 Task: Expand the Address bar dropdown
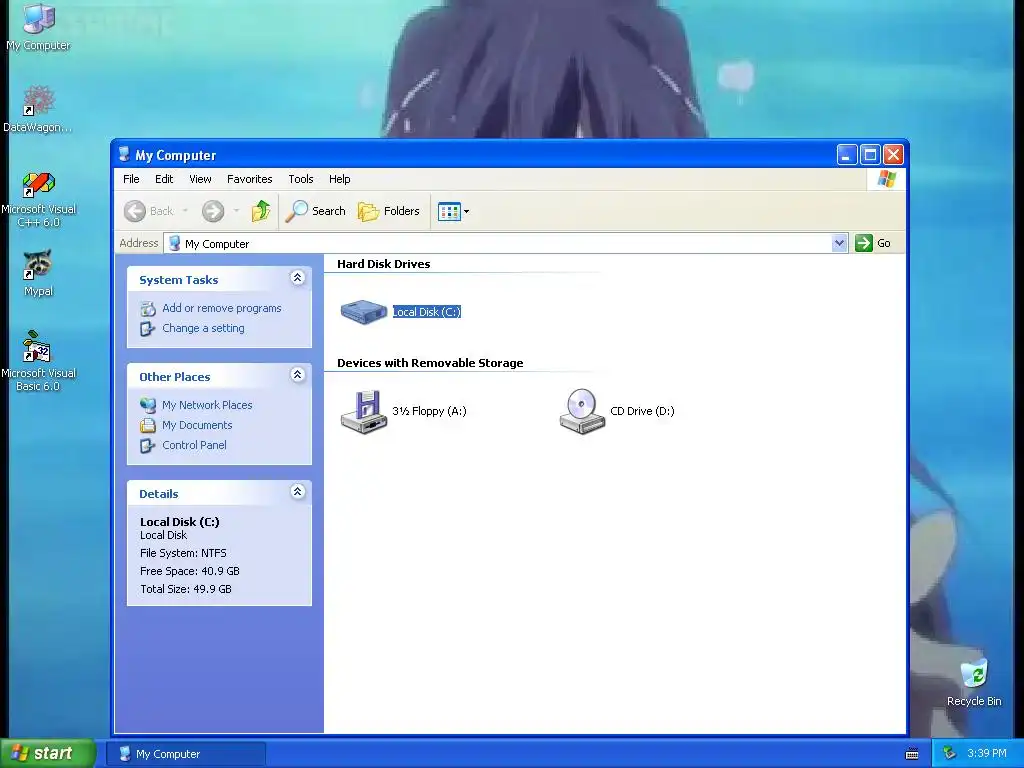(x=839, y=243)
